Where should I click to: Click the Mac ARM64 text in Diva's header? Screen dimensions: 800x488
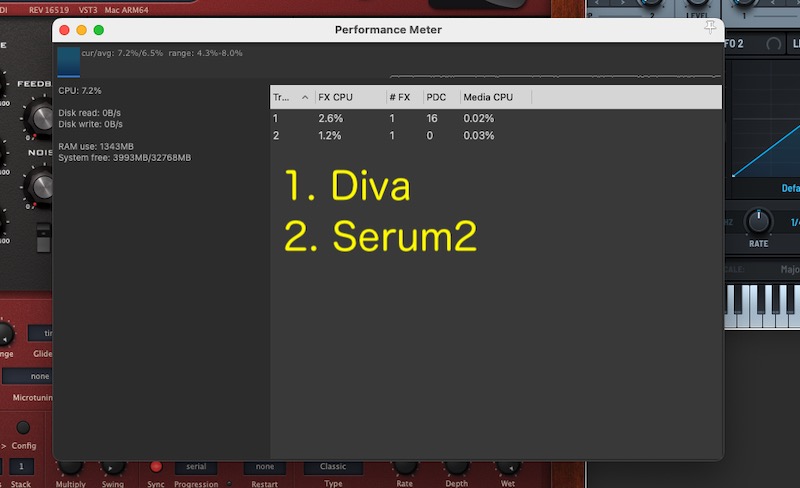(x=127, y=10)
